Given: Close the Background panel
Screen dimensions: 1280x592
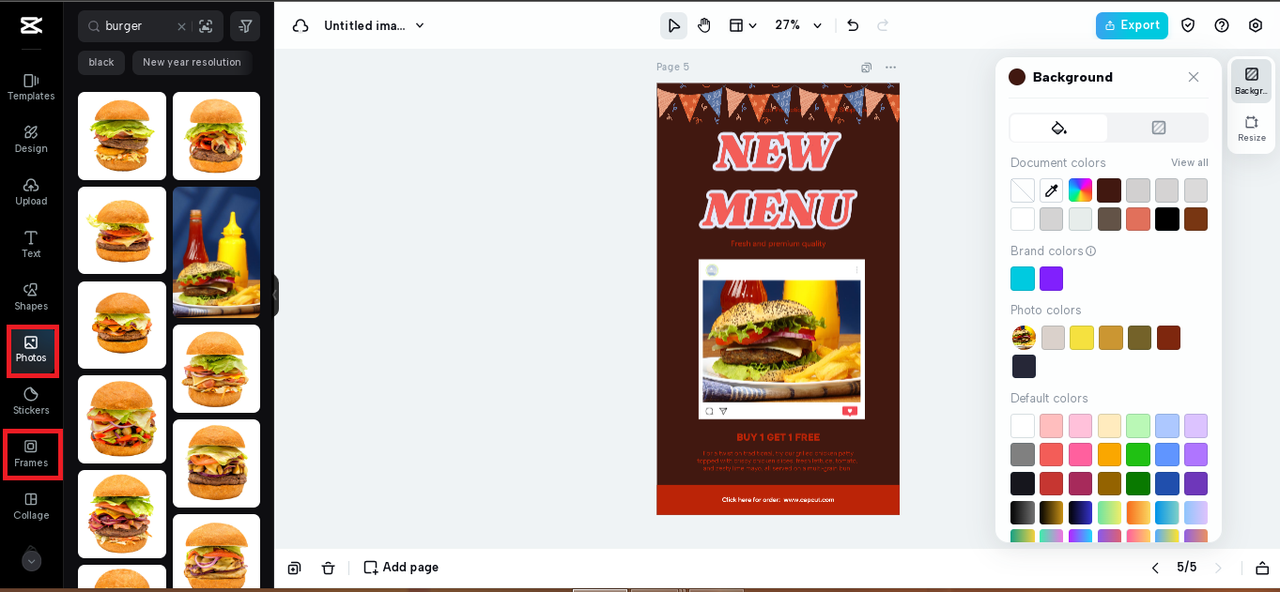Looking at the screenshot, I should (1193, 77).
